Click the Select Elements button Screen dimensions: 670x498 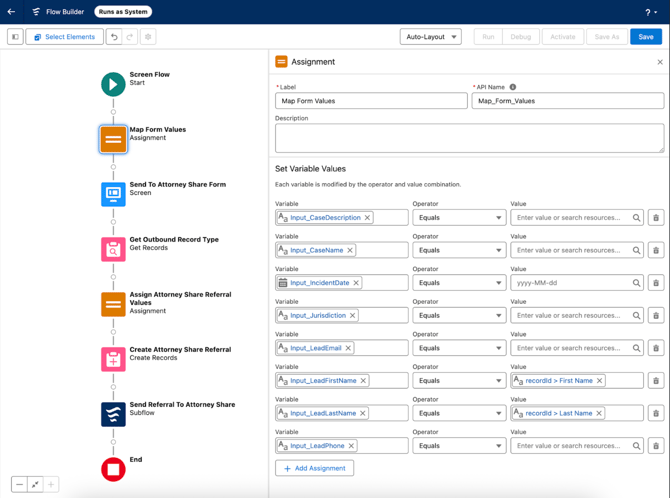click(65, 37)
